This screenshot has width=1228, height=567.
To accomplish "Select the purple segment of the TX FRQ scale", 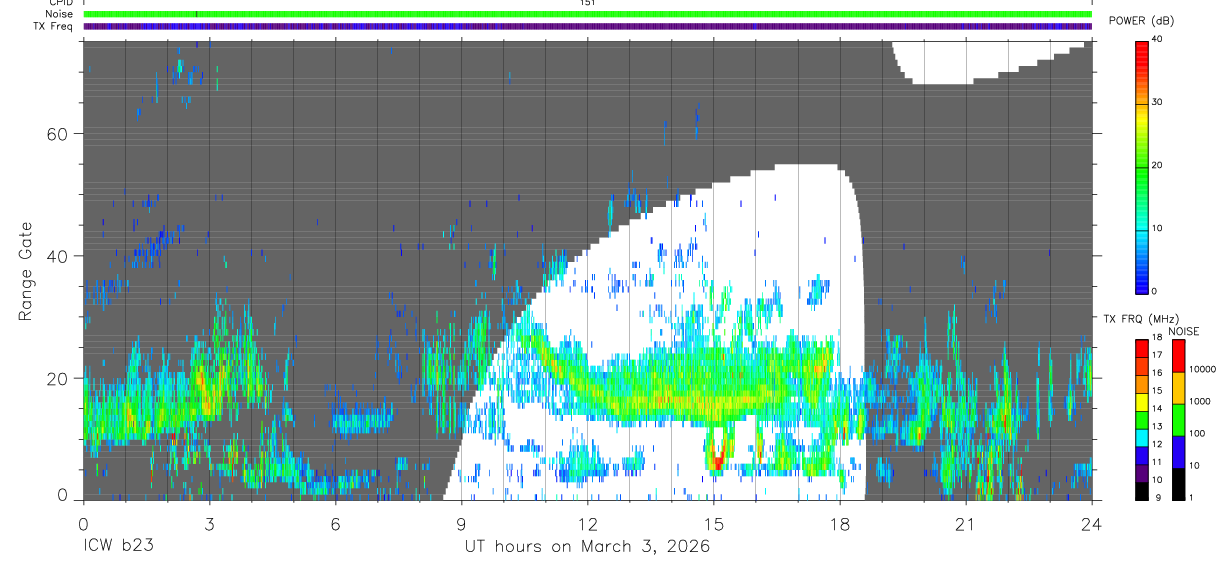I will 1141,473.
